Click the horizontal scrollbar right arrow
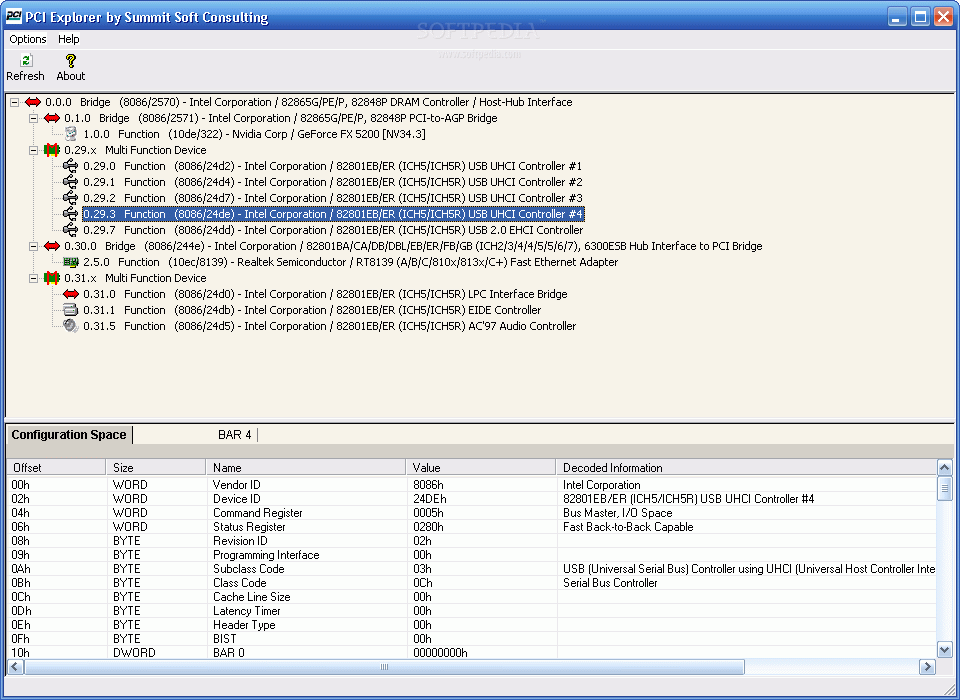 point(928,666)
